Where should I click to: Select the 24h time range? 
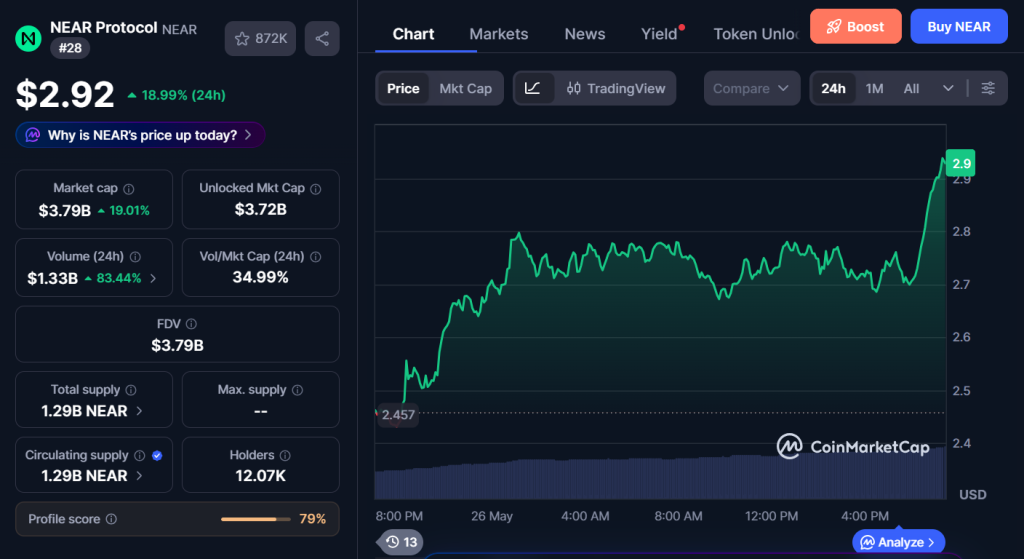tap(833, 88)
